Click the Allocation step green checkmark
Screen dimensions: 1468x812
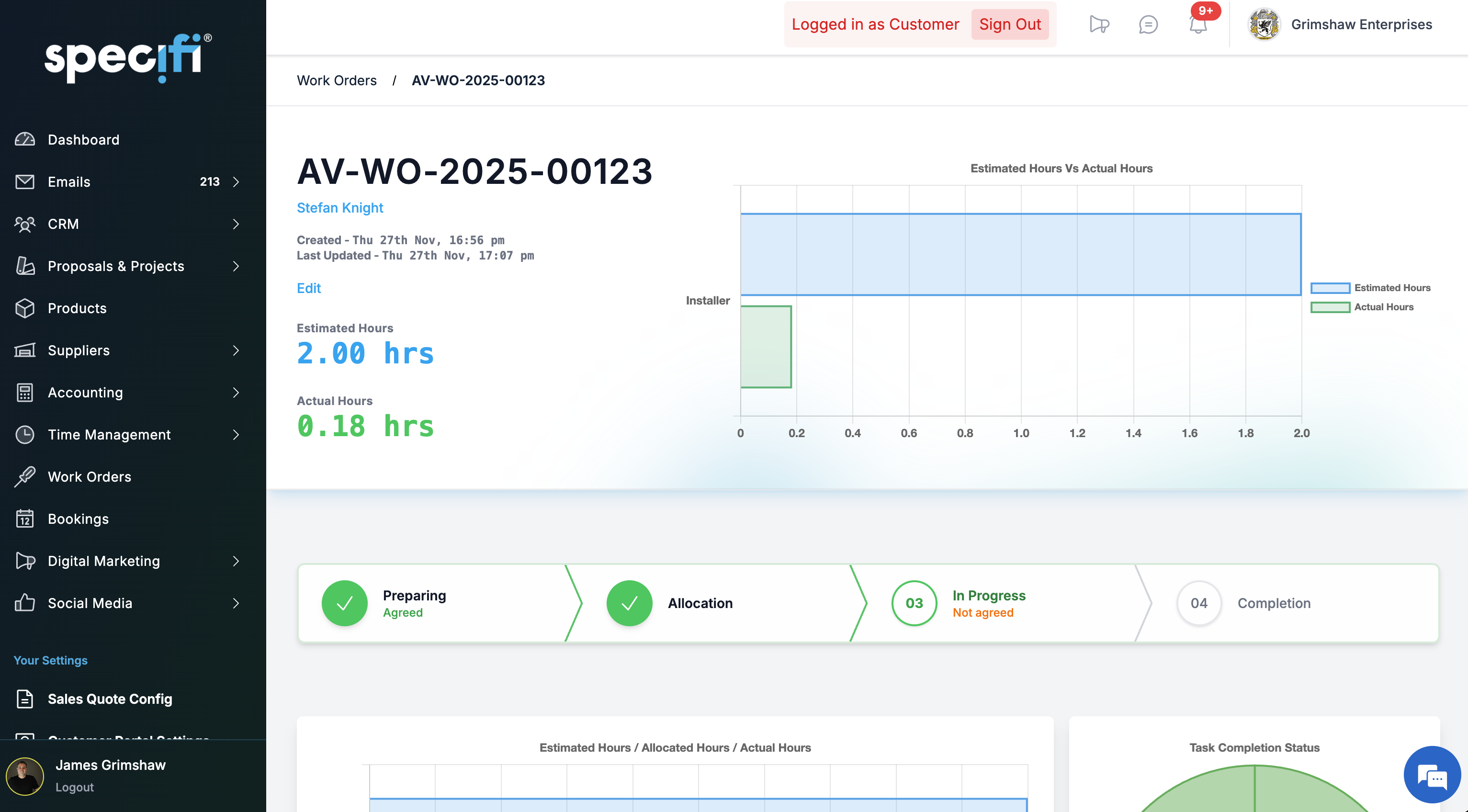click(x=629, y=603)
